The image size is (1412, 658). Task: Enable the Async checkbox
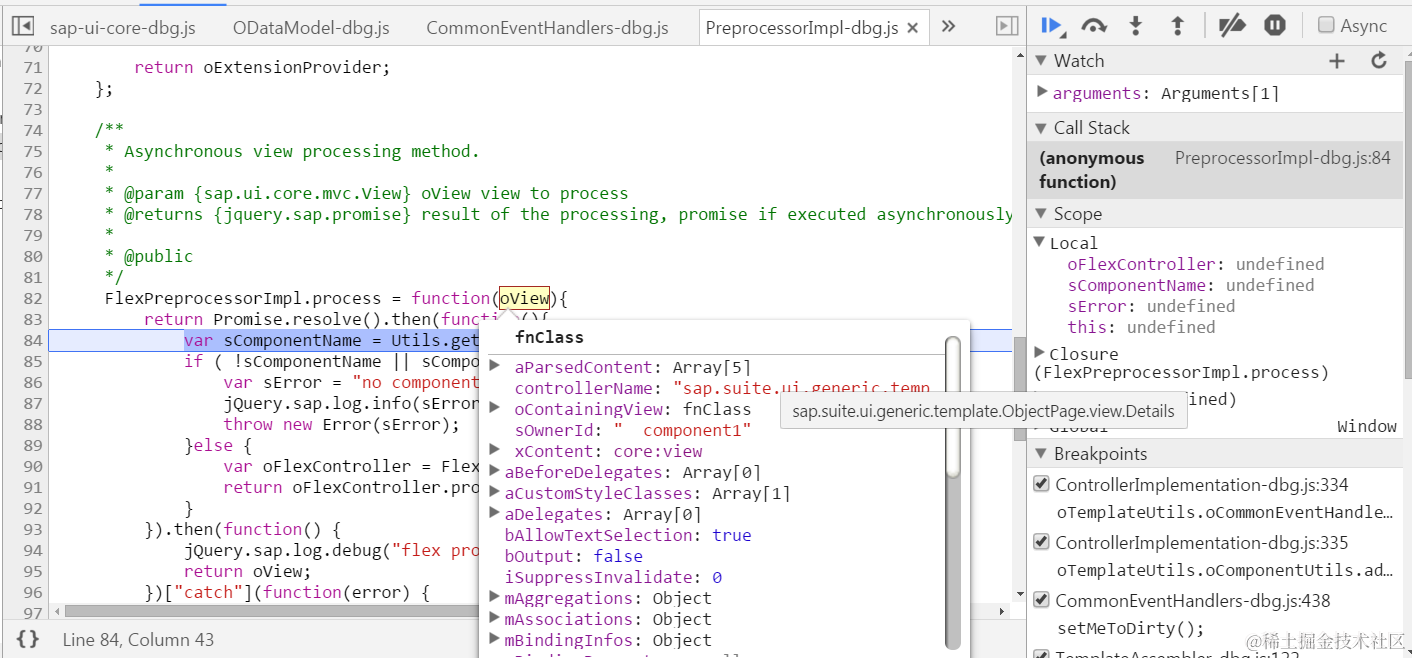click(1326, 26)
